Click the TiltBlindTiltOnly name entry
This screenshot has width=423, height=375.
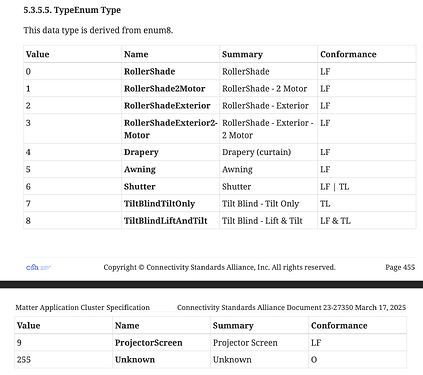click(159, 203)
